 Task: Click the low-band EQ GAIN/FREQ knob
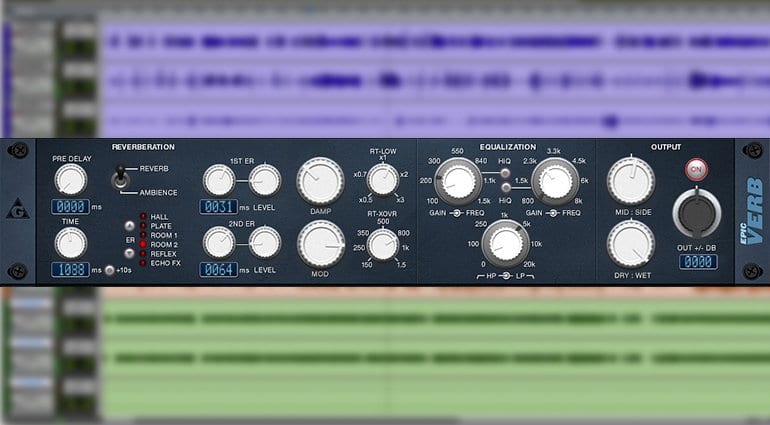[458, 182]
